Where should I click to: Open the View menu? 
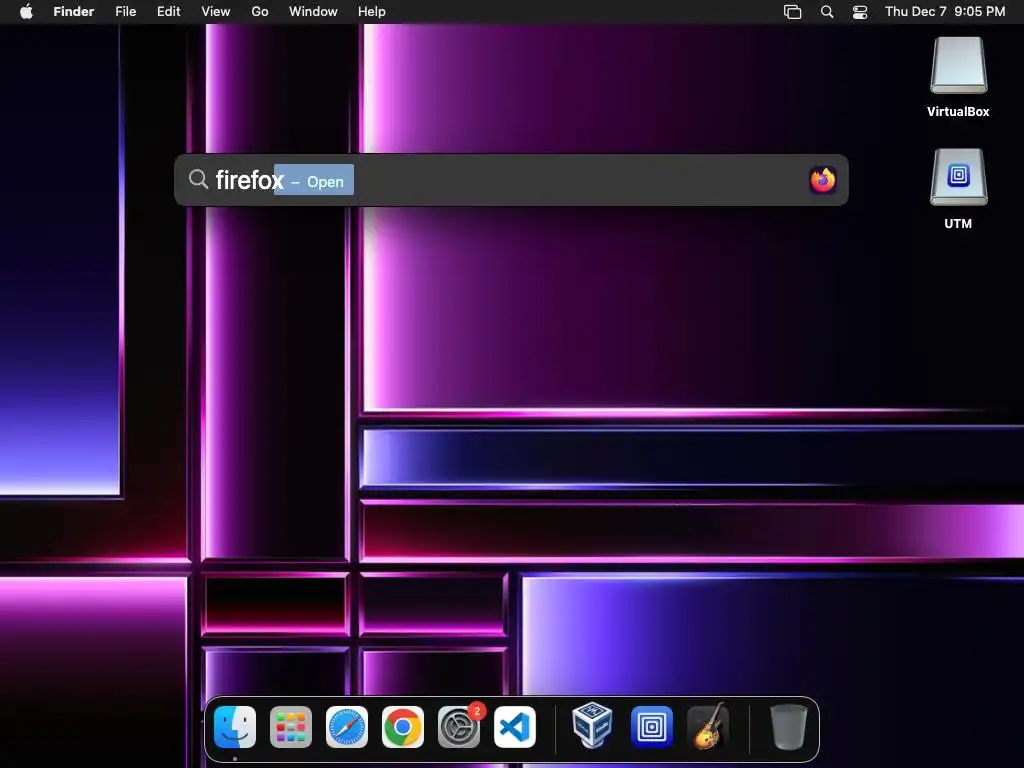click(216, 12)
